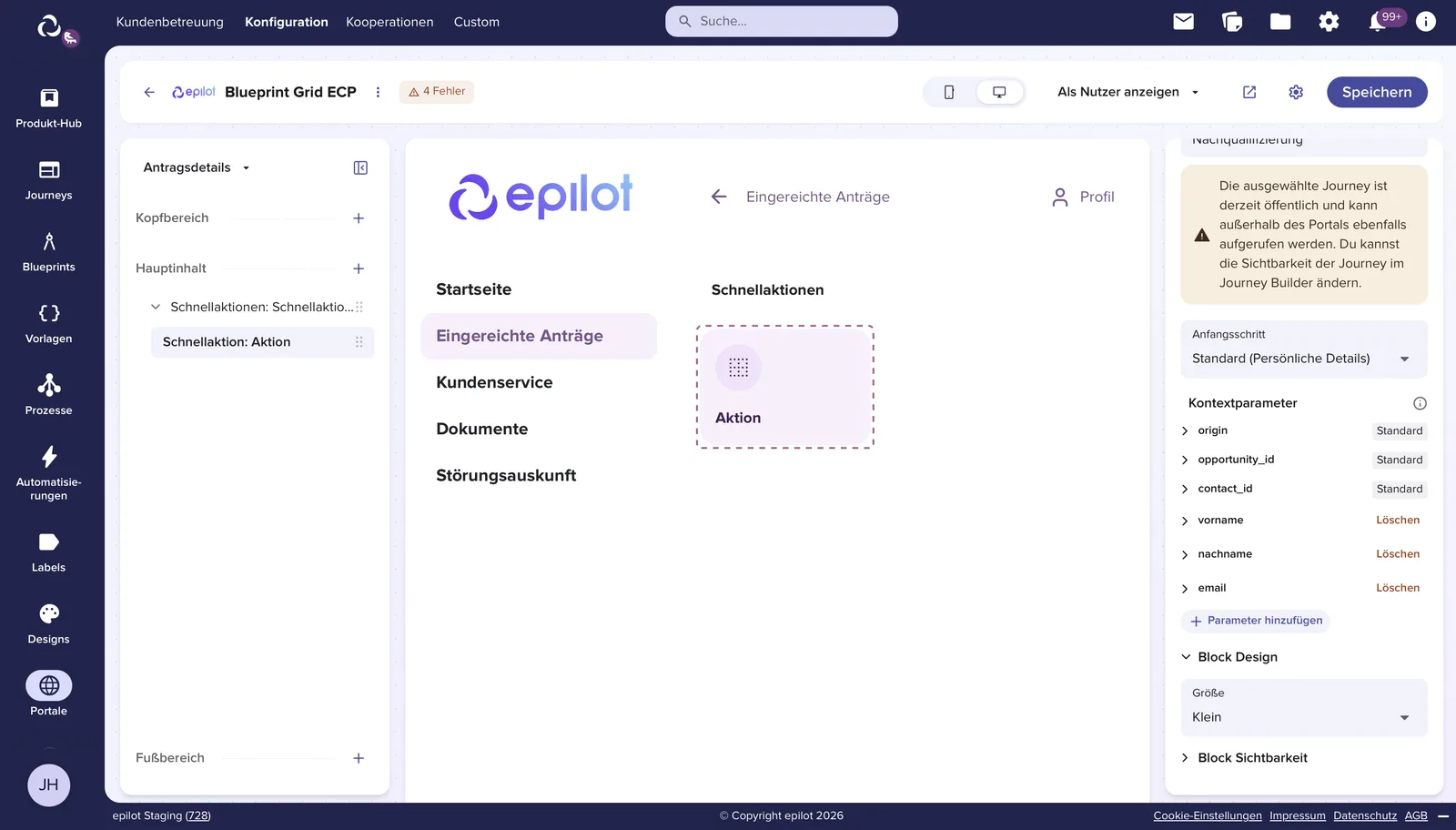Viewport: 1456px width, 830px height.
Task: Expand the nachname parameter
Action: [1185, 554]
